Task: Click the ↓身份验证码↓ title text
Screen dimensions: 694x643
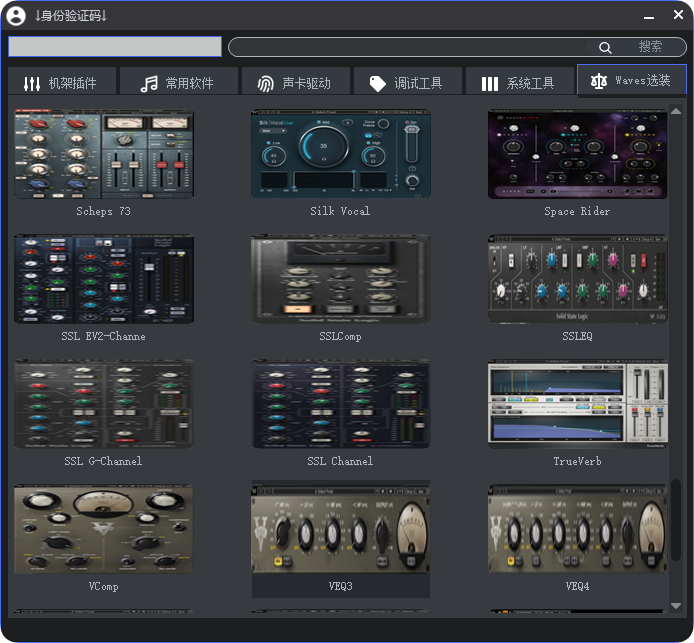Action: [x=71, y=16]
